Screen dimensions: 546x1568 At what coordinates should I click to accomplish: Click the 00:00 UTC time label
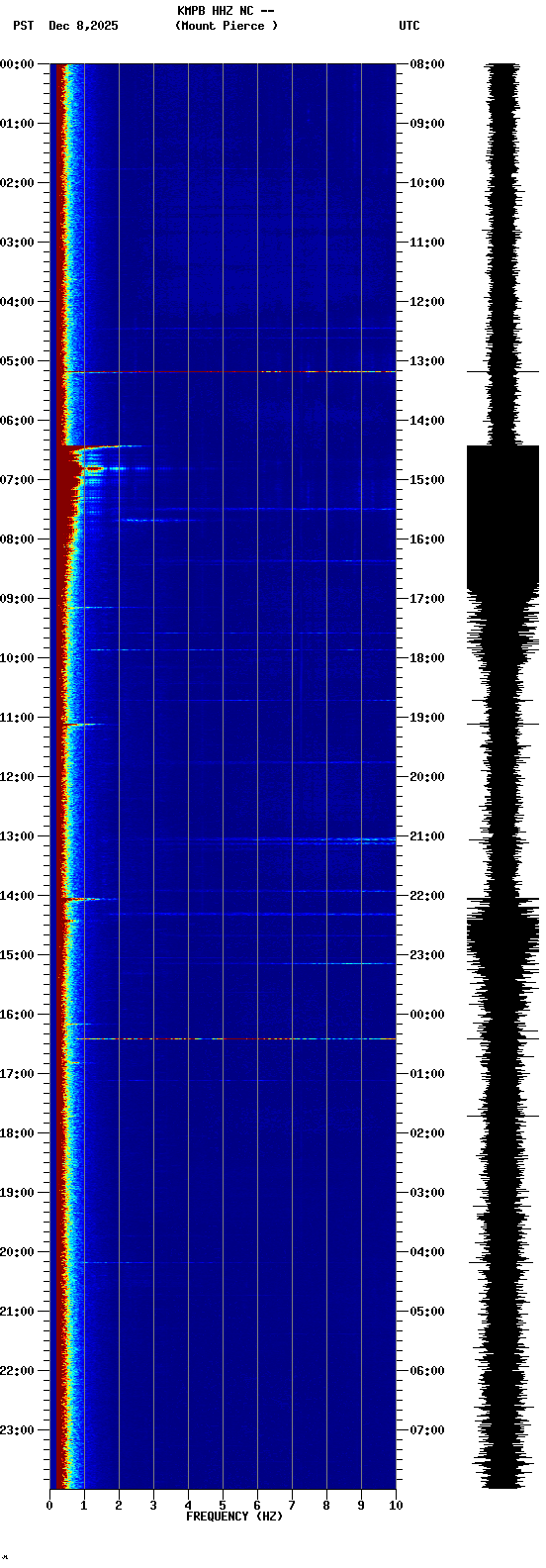coord(427,1015)
